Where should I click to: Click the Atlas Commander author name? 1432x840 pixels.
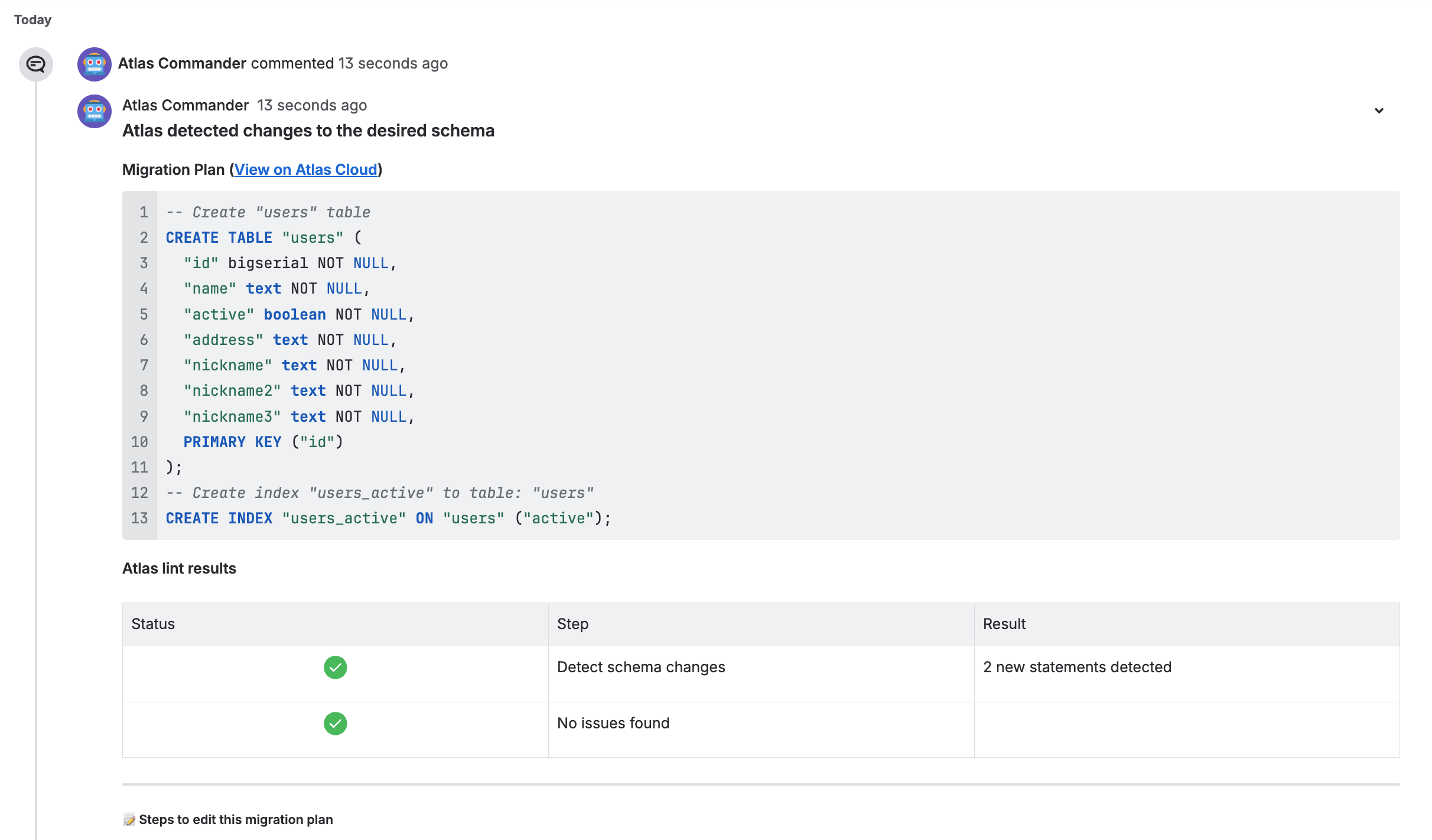click(x=181, y=63)
